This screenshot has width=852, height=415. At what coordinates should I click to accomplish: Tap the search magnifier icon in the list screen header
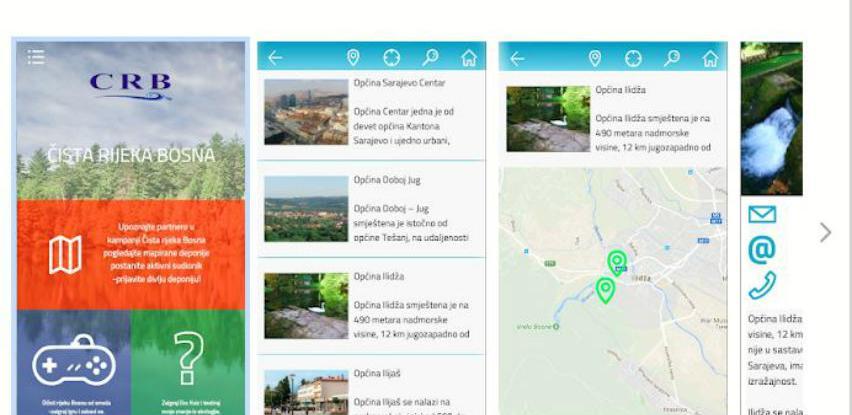tap(430, 58)
